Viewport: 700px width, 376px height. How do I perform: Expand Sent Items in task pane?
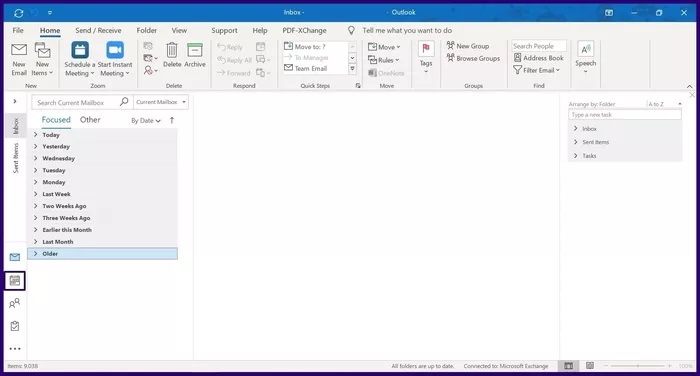575,142
